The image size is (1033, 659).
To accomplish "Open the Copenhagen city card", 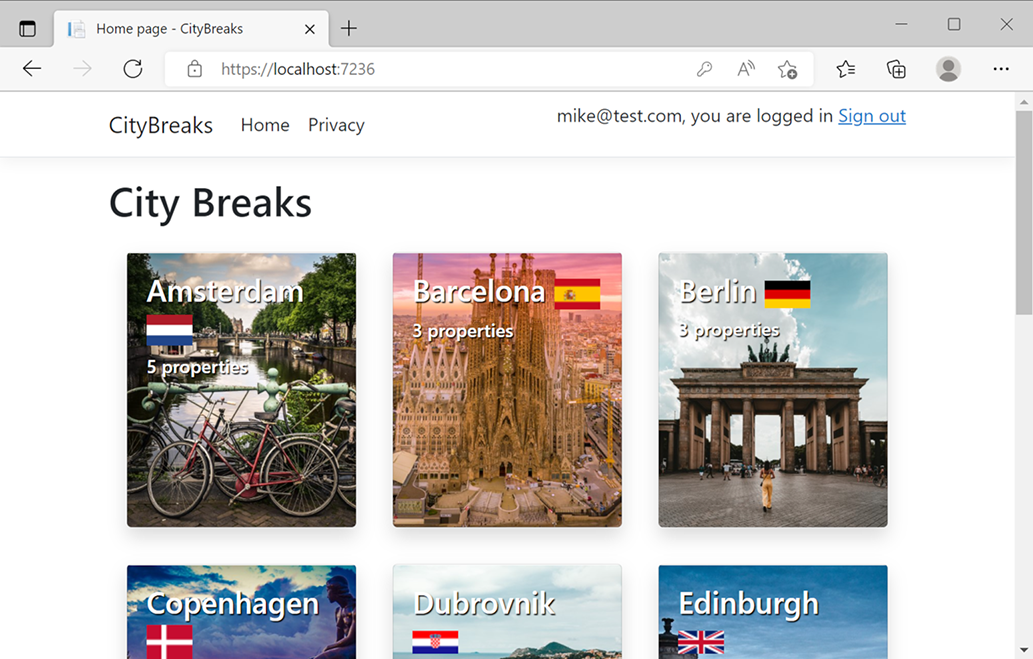I will pos(241,612).
